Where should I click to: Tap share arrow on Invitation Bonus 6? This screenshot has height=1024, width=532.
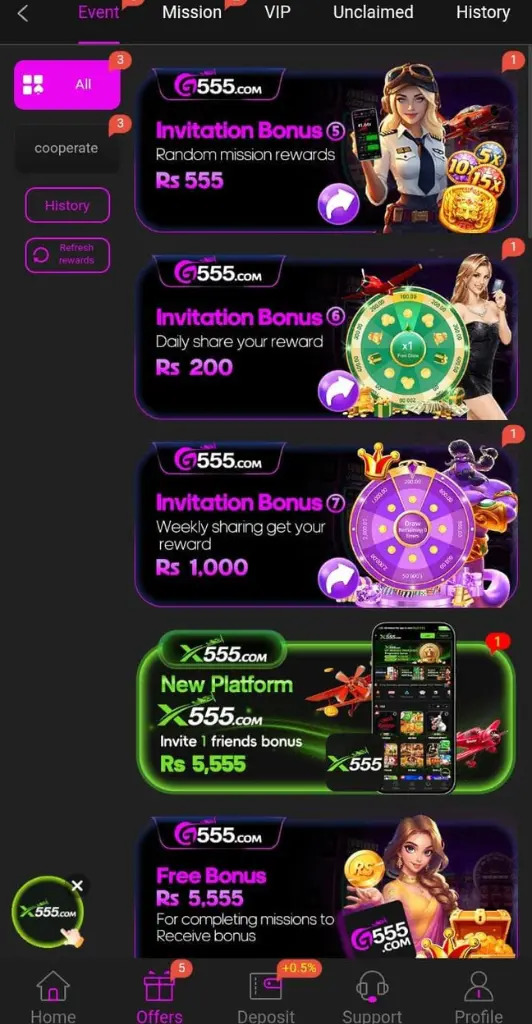pyautogui.click(x=338, y=391)
